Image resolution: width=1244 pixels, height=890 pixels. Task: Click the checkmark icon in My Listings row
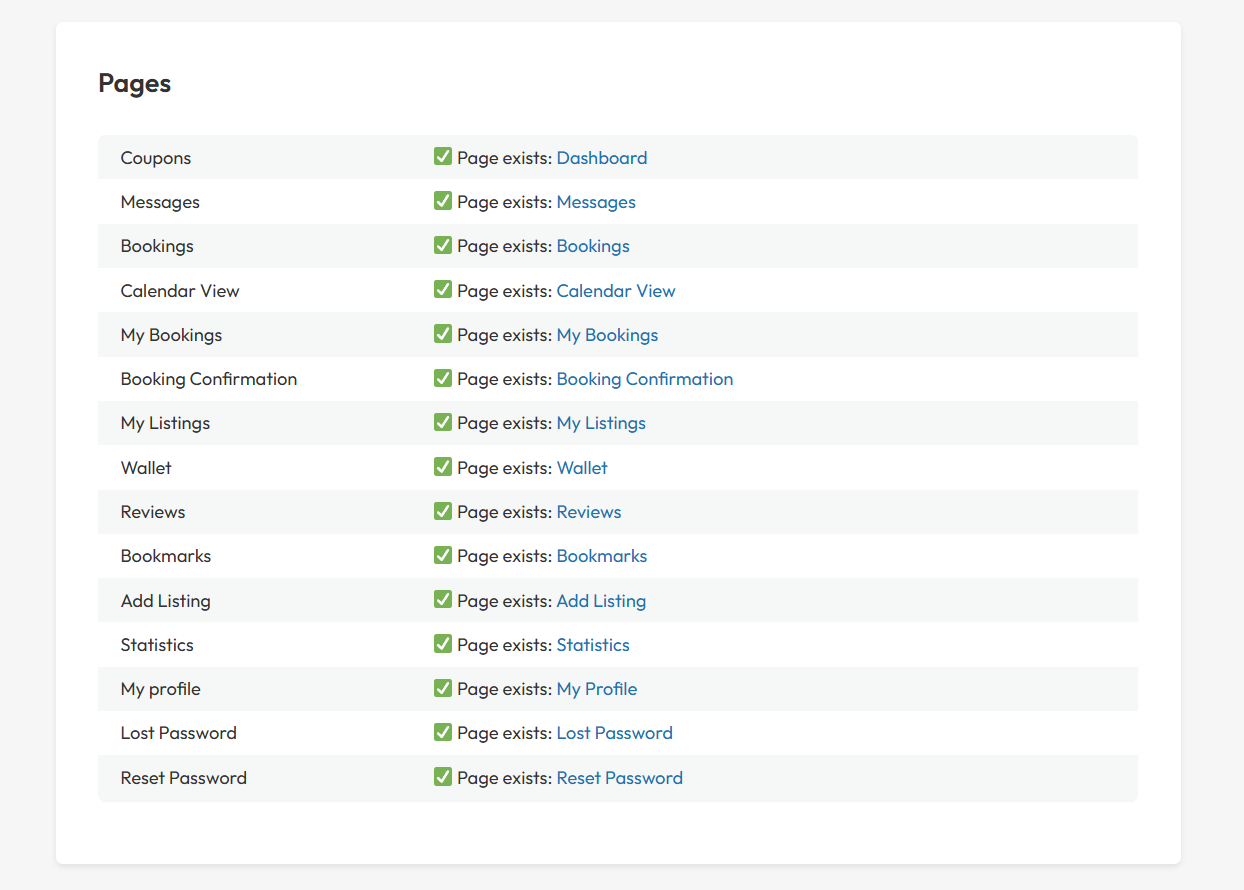443,422
